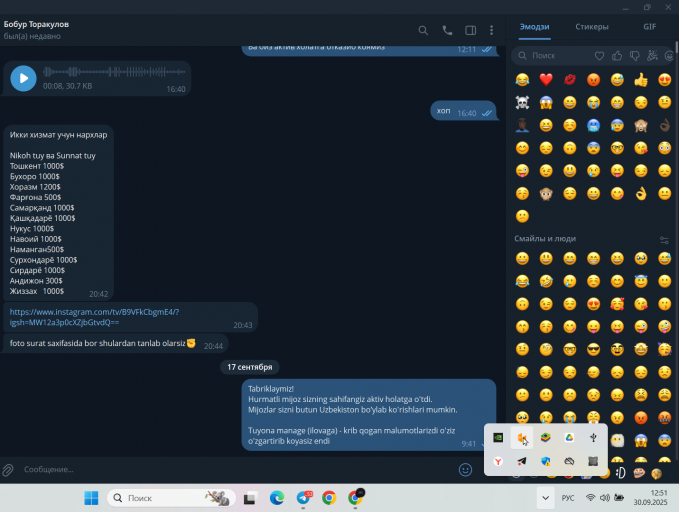Insert the yellow OK hand emoji
Image resolution: width=679 pixels, height=512 pixels.
point(641,193)
